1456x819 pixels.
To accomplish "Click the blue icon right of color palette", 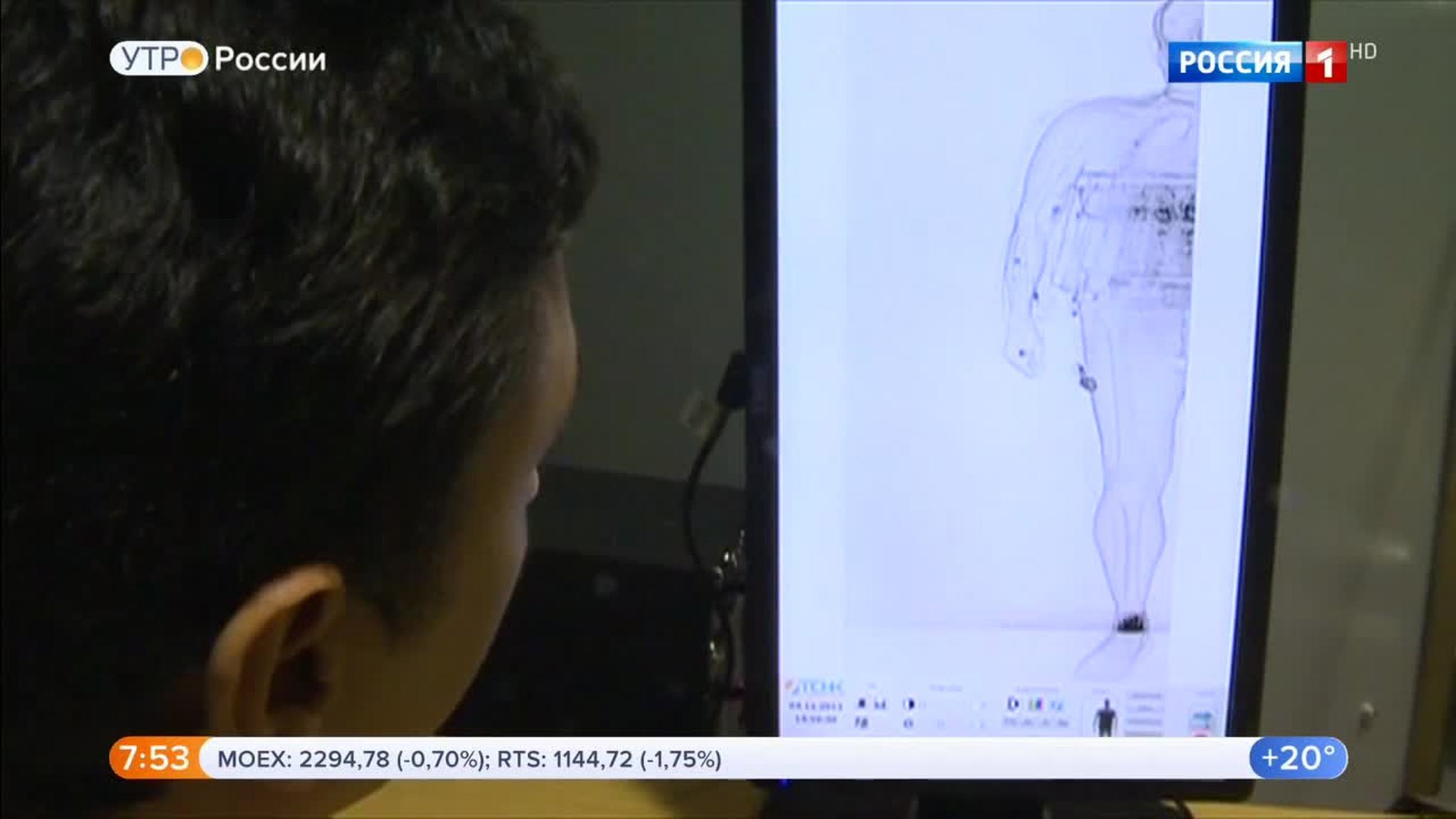I will coord(1056,705).
